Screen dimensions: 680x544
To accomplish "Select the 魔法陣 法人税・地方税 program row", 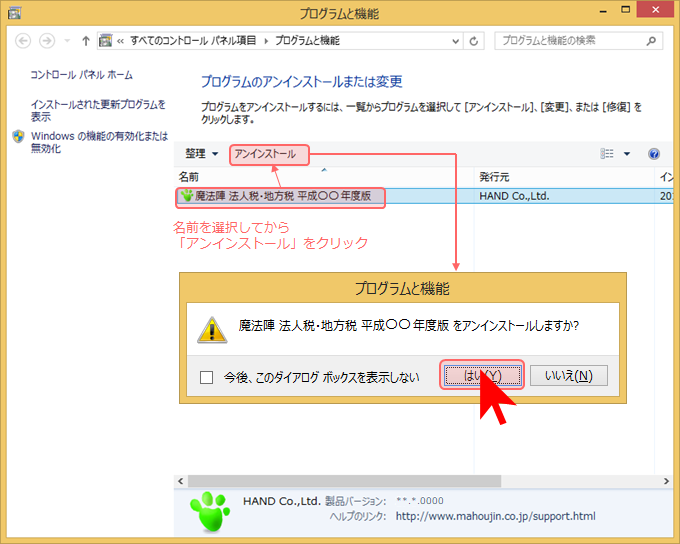I will point(423,196).
